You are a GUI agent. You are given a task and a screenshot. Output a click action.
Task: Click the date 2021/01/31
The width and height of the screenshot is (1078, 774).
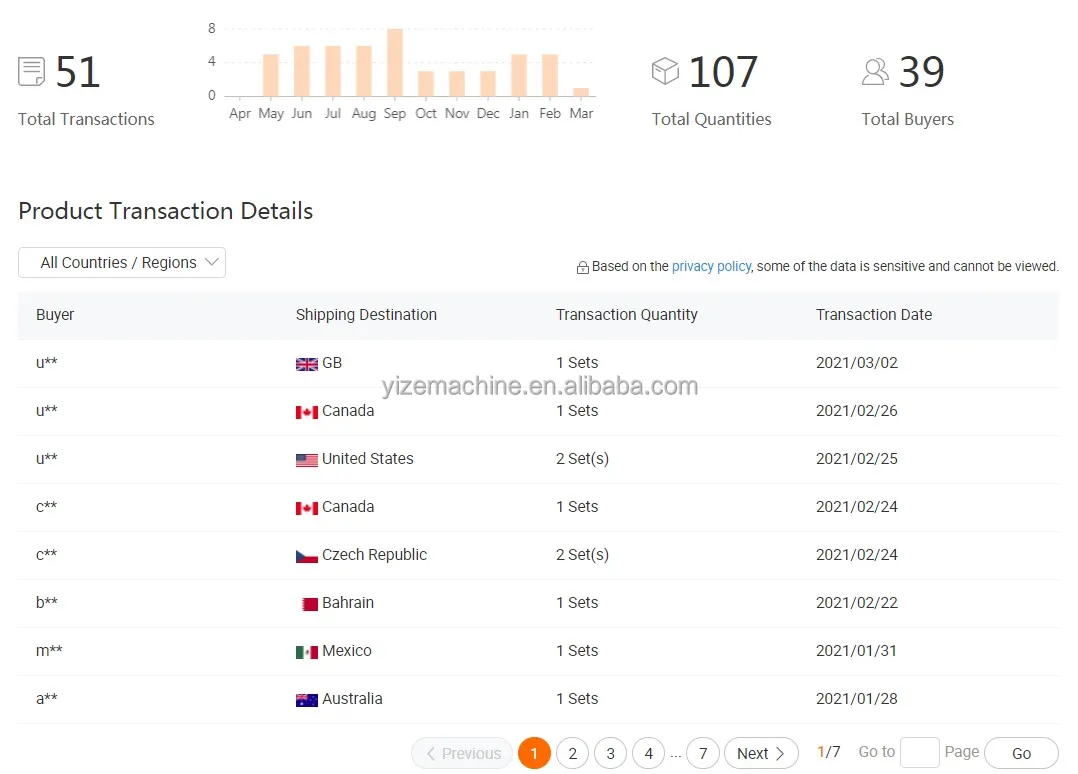857,651
